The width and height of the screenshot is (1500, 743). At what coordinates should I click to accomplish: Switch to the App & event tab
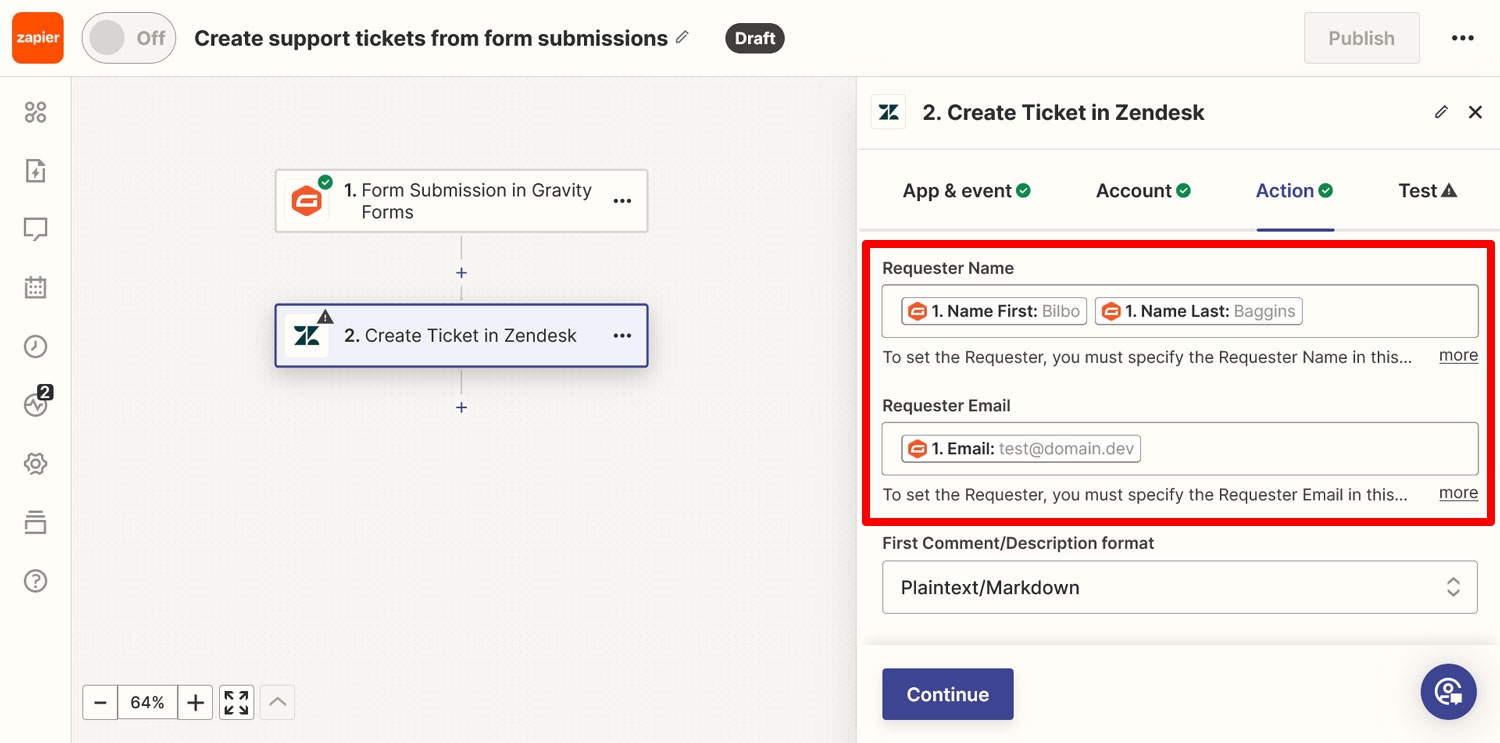click(966, 191)
